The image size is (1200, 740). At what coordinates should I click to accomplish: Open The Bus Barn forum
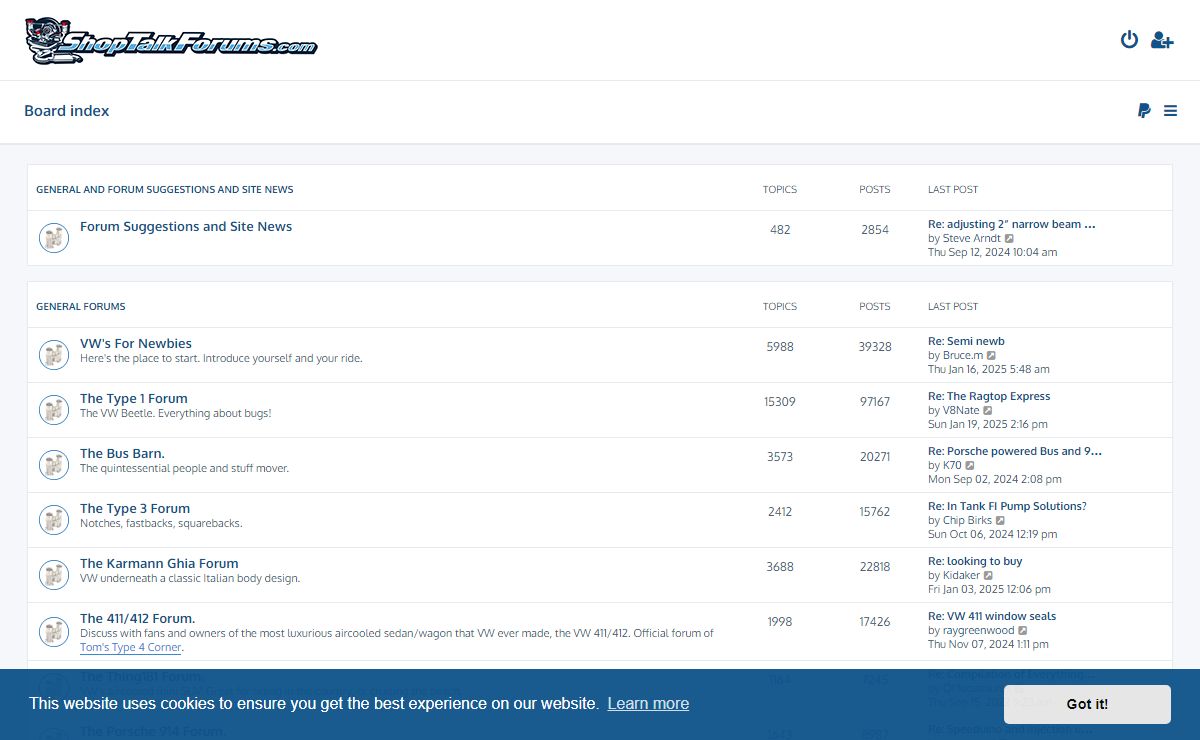122,454
